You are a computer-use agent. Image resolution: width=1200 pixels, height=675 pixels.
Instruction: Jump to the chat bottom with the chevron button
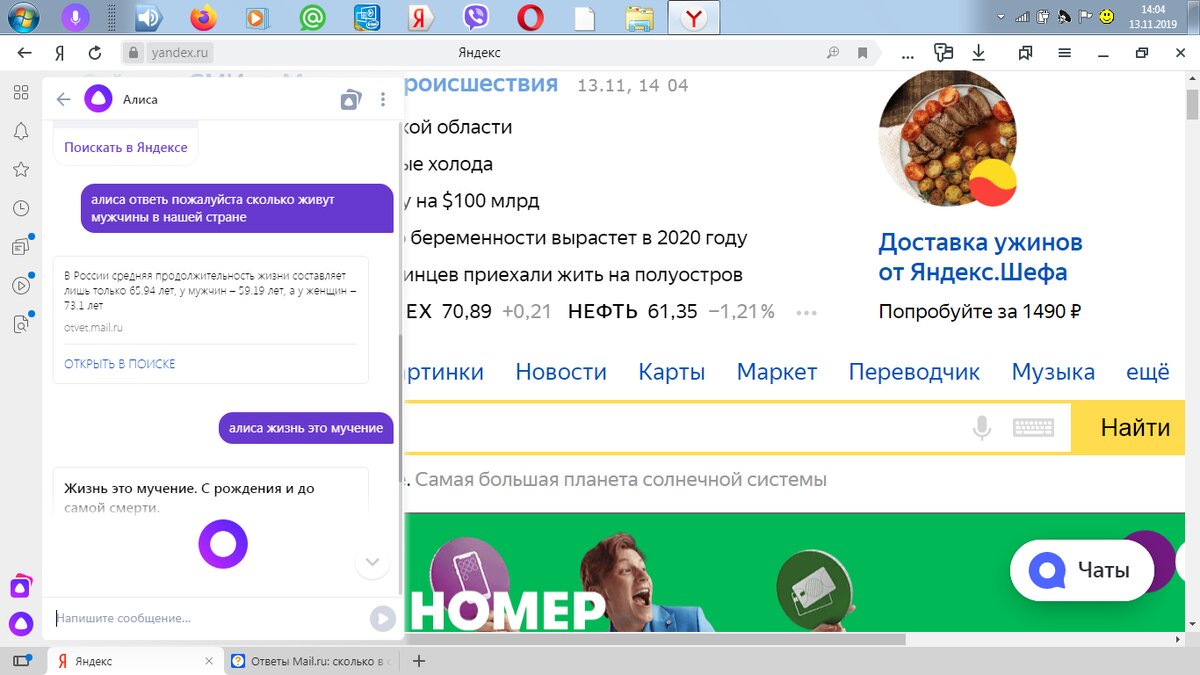(x=372, y=562)
